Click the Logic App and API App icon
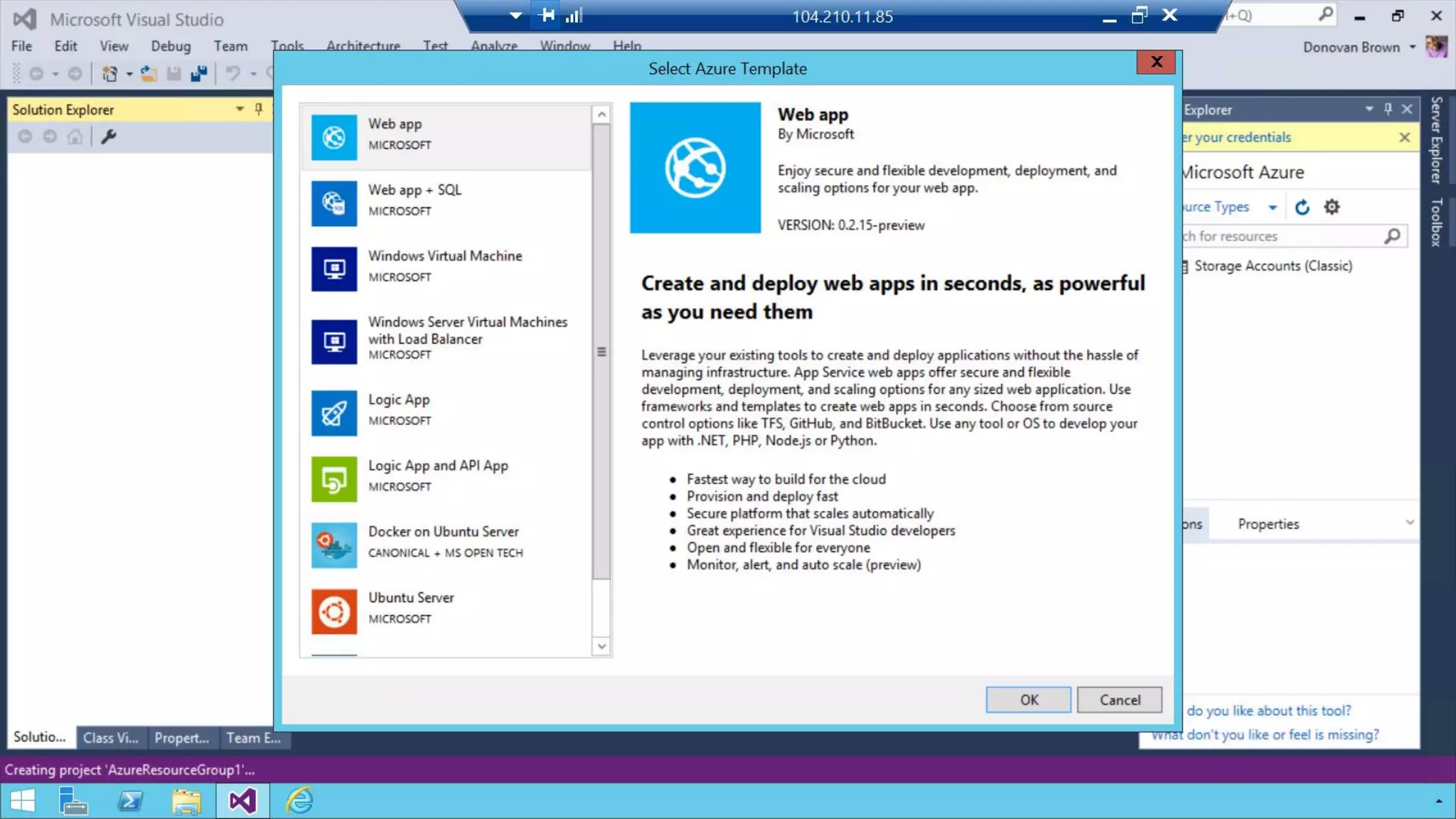 point(333,479)
